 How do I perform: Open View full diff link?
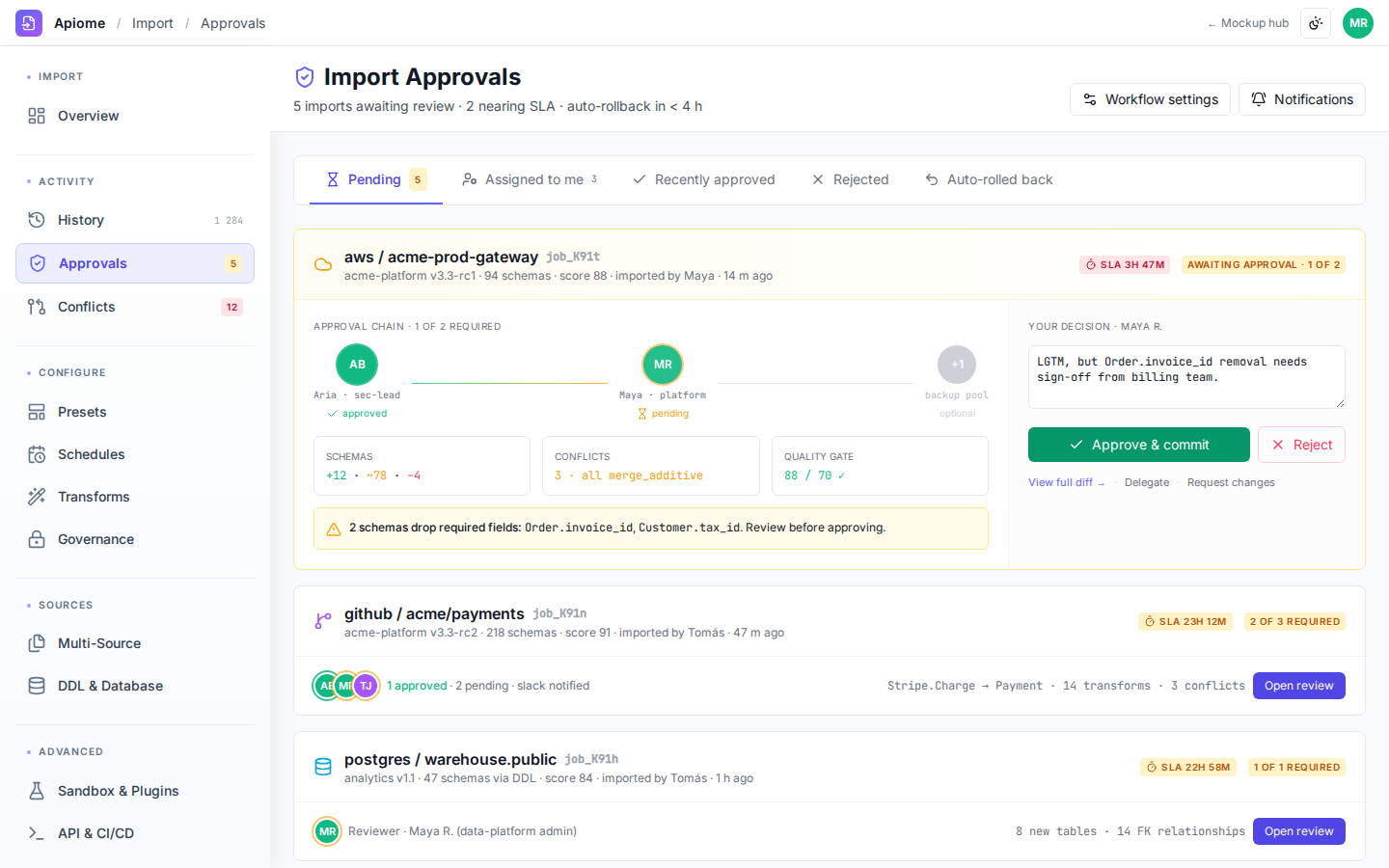pos(1066,482)
